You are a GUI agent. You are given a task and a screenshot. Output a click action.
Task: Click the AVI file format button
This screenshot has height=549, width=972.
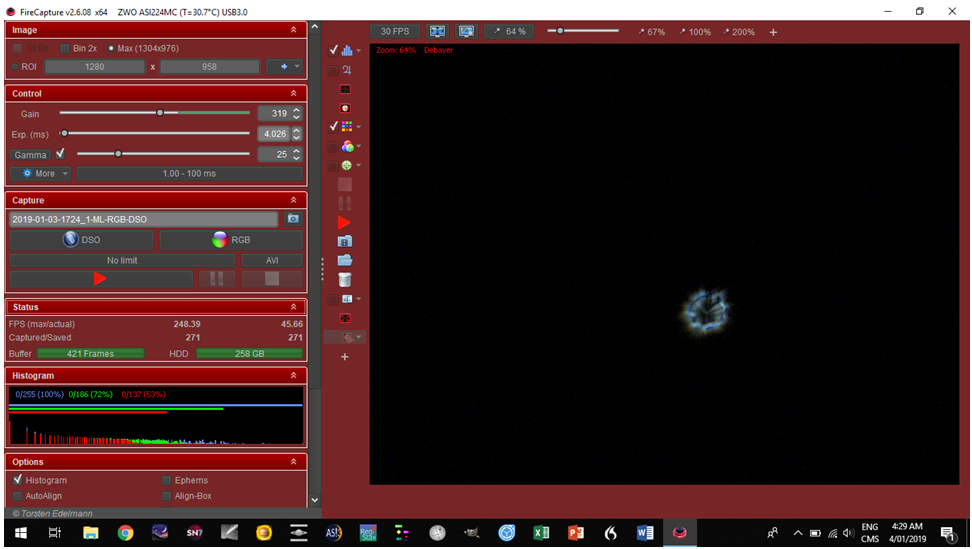[x=272, y=260]
